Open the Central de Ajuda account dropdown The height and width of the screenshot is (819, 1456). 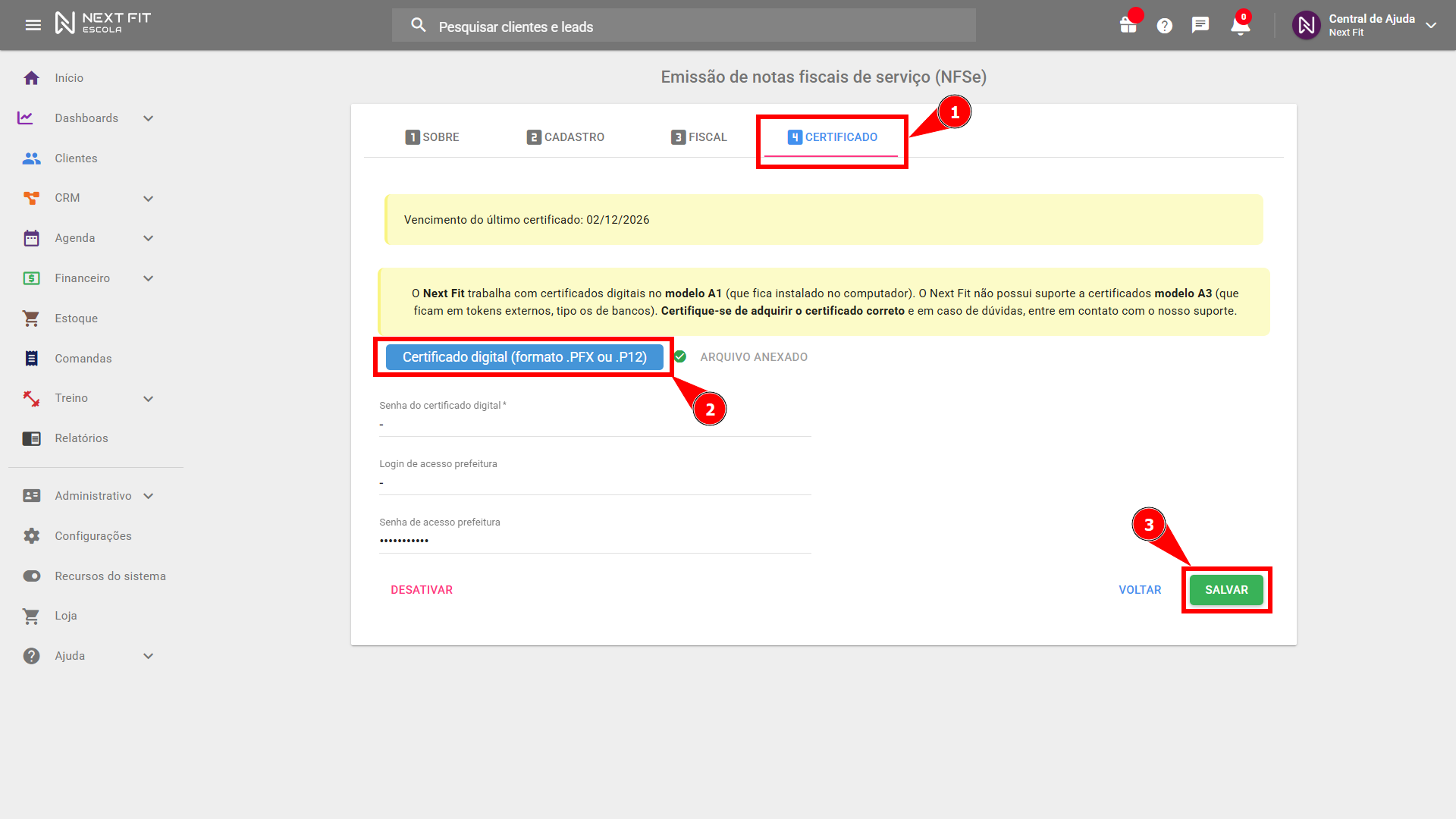1431,25
